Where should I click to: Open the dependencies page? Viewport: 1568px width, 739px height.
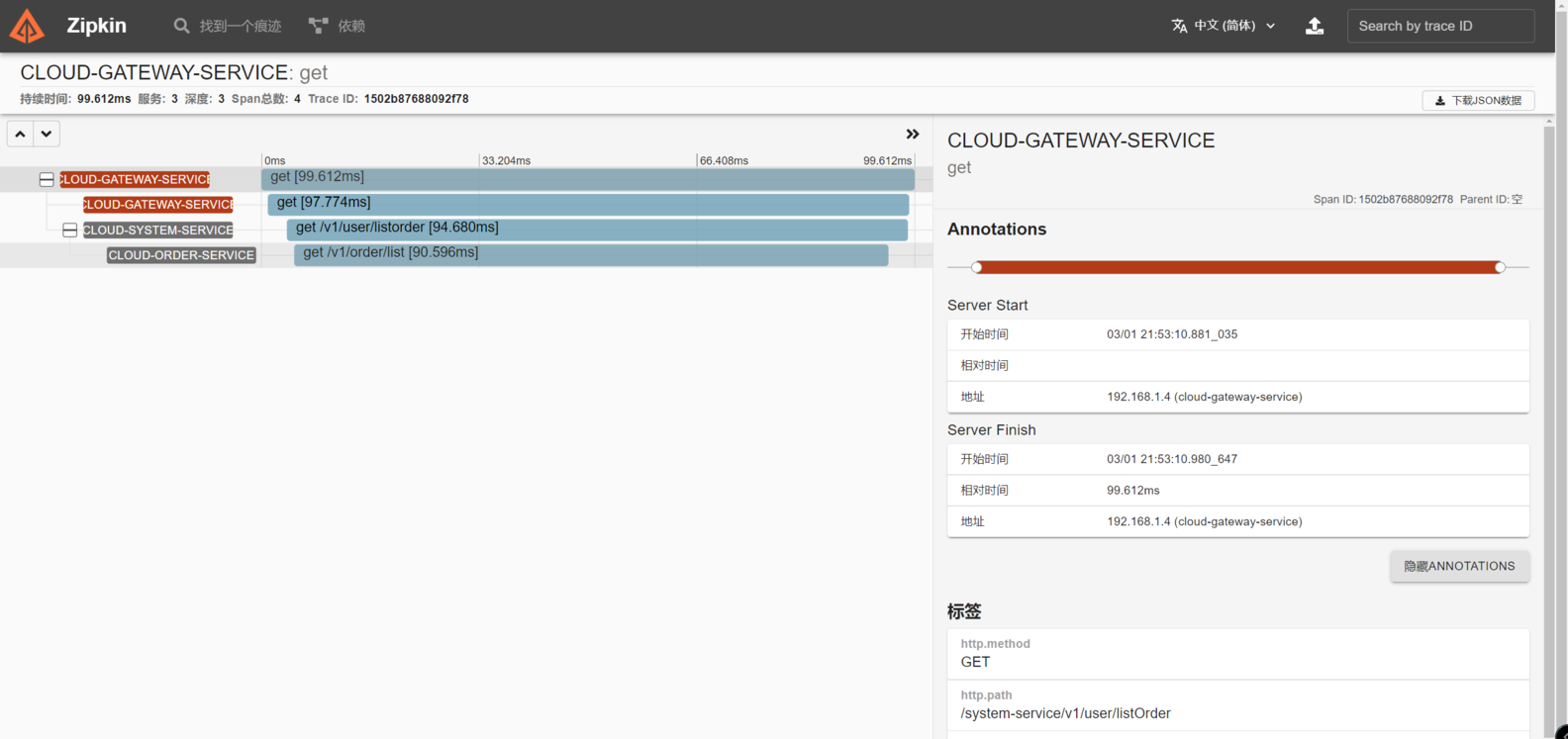337,26
